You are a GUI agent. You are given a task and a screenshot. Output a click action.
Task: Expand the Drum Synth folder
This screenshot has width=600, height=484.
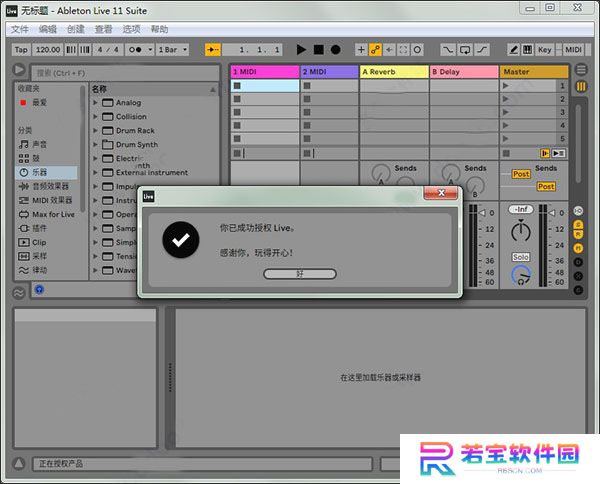point(95,144)
